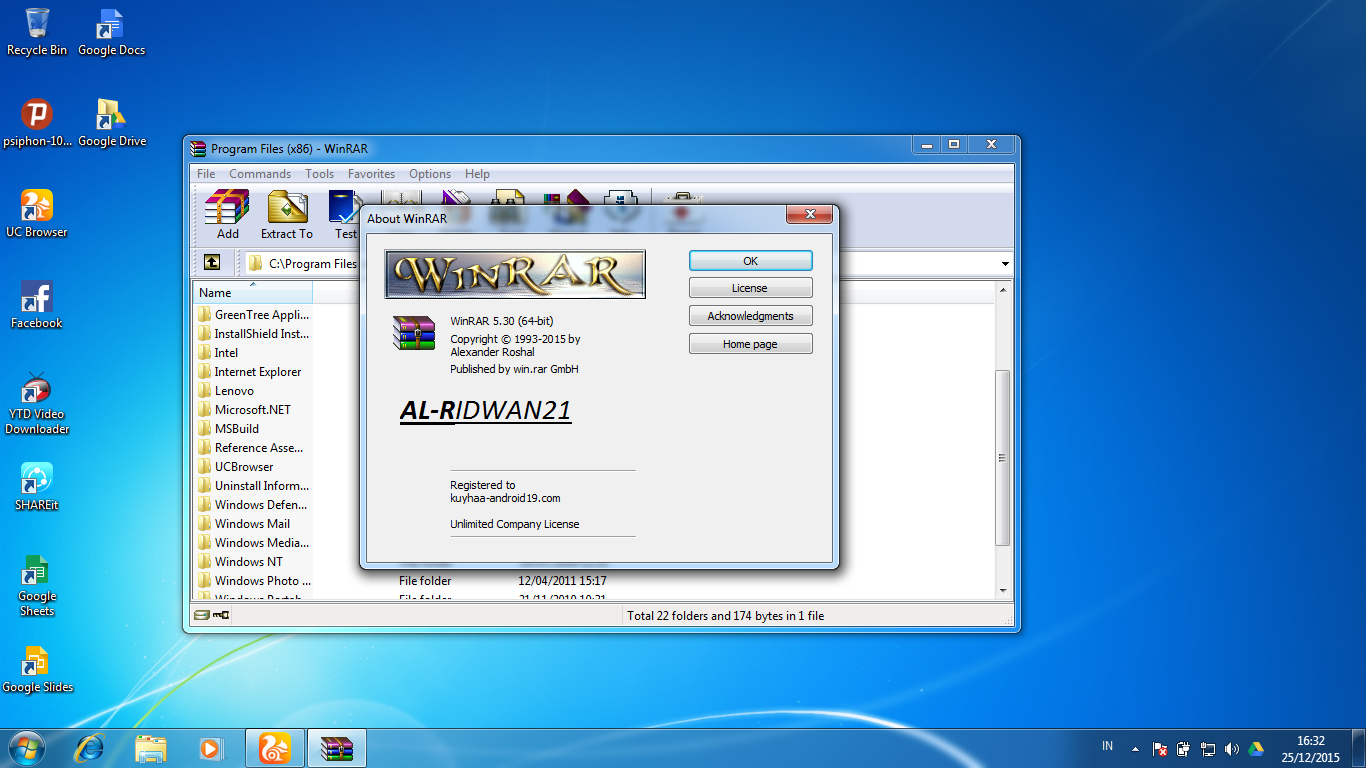Launch Internet Explorer from the taskbar

coord(91,748)
